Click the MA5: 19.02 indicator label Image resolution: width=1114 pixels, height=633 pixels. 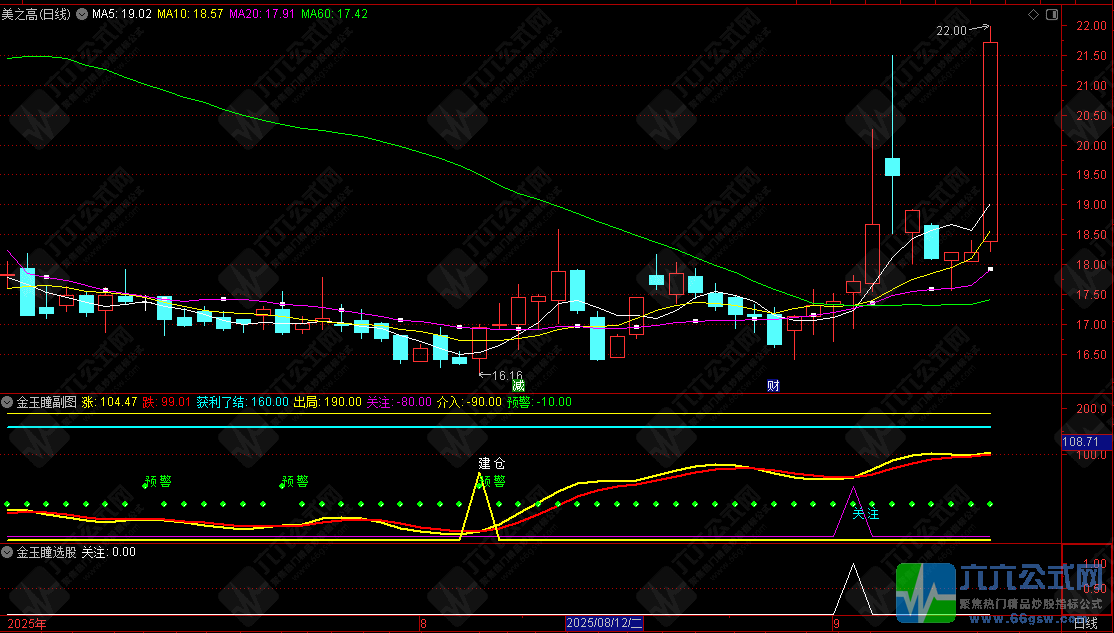(x=121, y=13)
